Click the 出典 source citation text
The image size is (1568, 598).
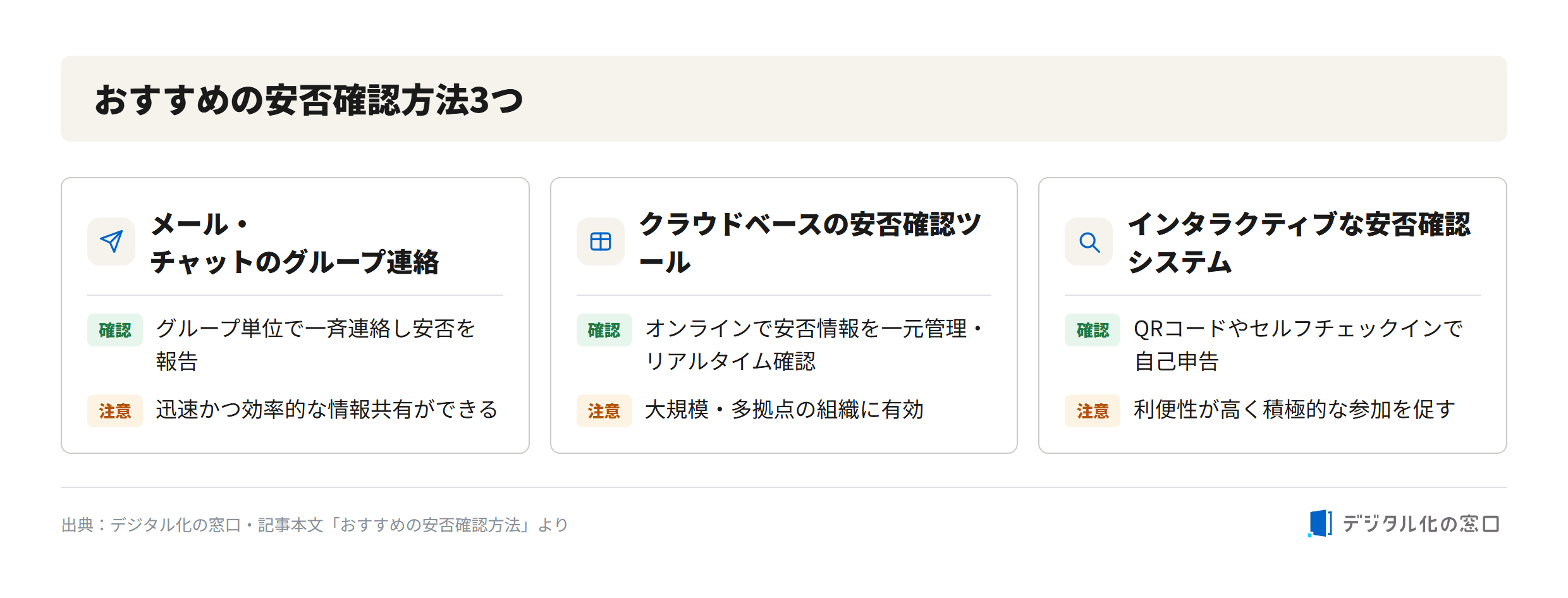pyautogui.click(x=315, y=525)
